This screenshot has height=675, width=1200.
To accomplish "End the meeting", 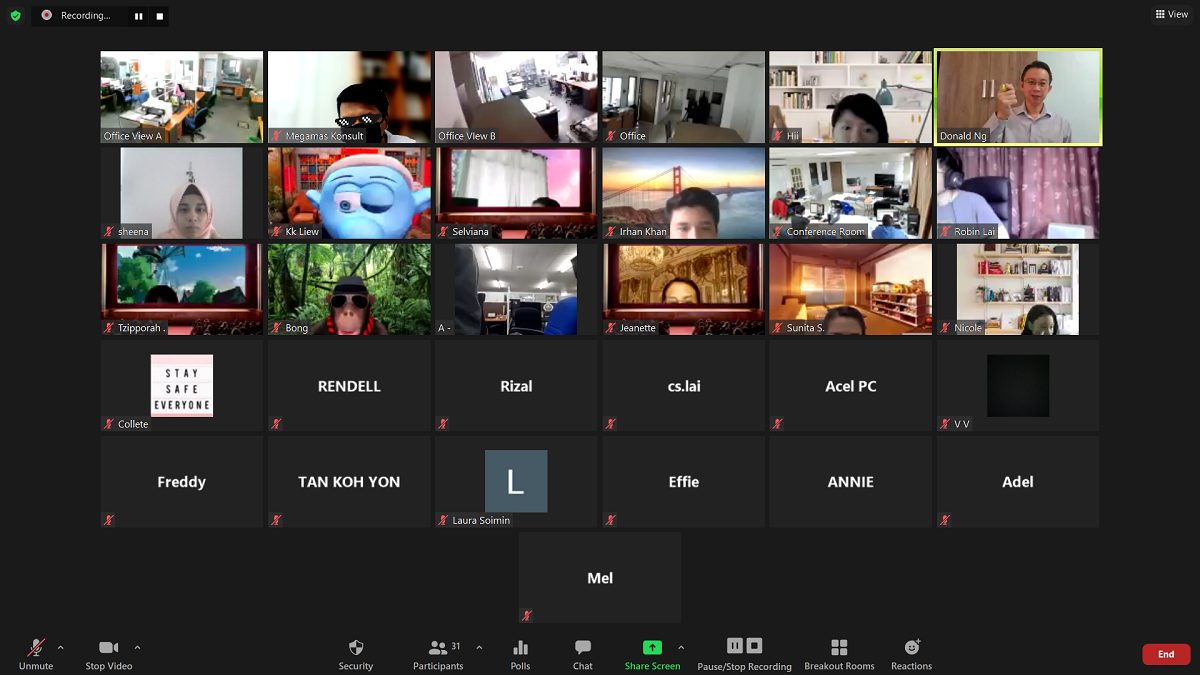I will pyautogui.click(x=1166, y=654).
